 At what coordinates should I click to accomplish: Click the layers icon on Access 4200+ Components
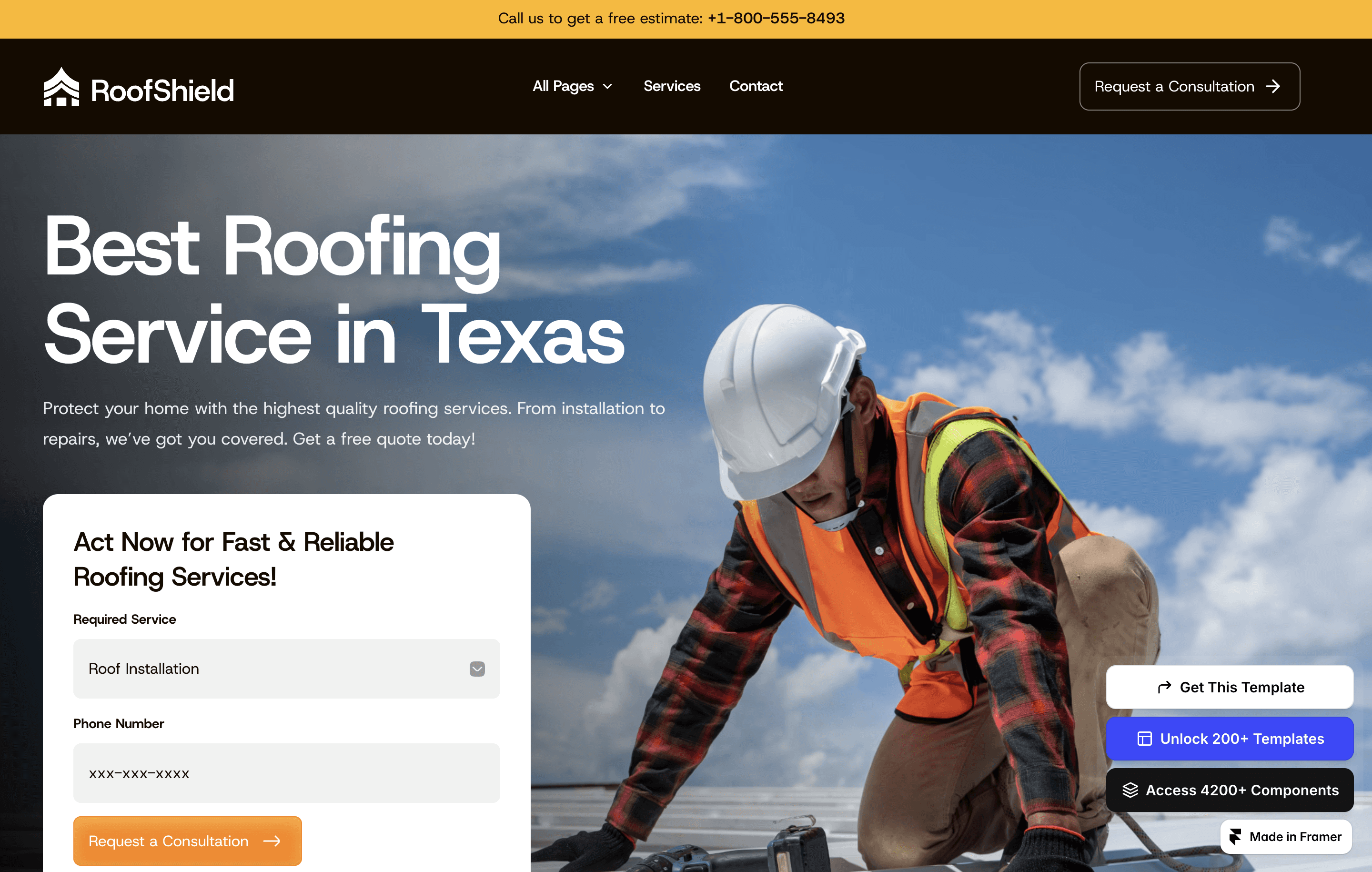tap(1130, 790)
